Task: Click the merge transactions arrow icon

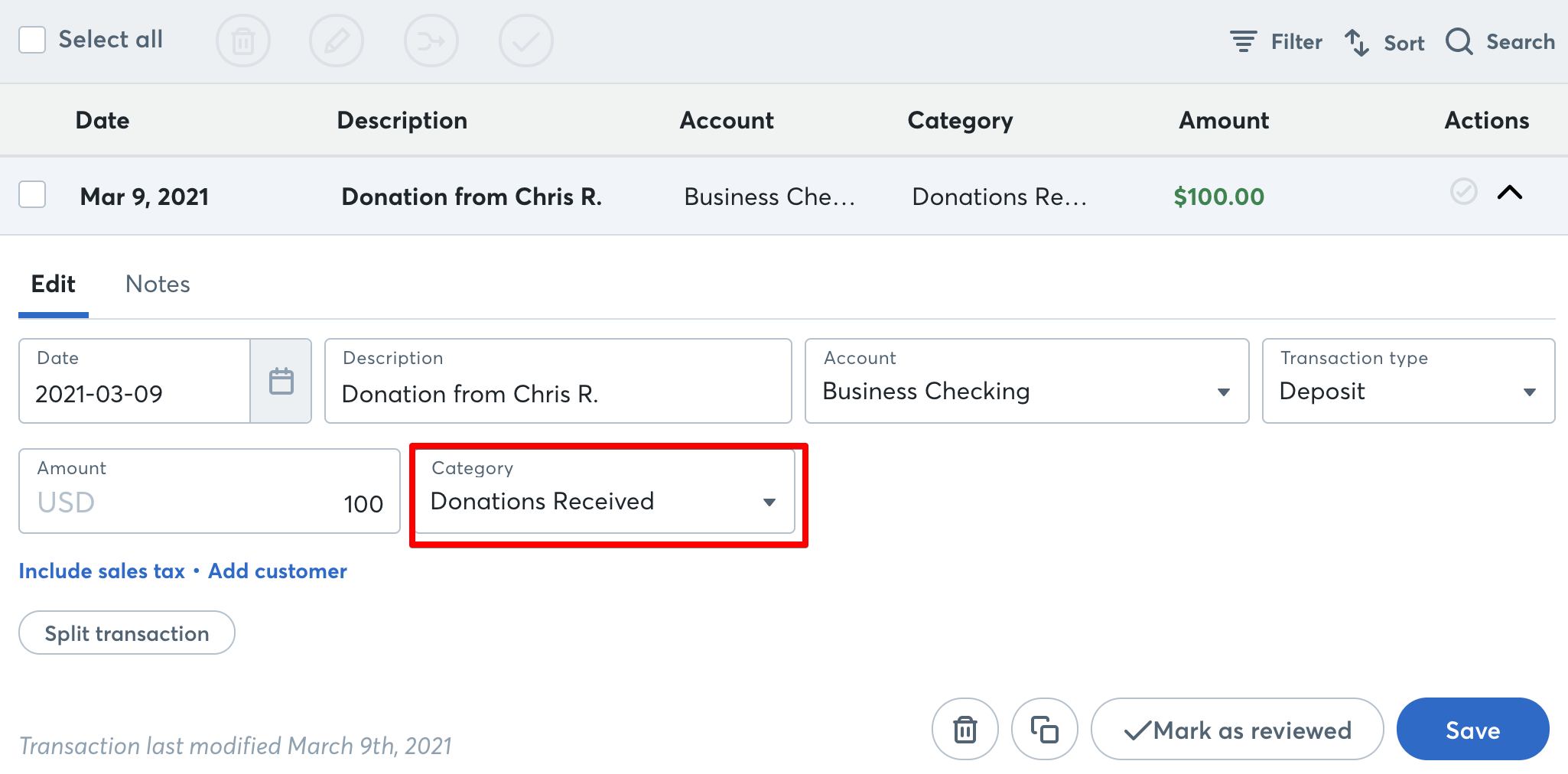Action: pyautogui.click(x=431, y=40)
